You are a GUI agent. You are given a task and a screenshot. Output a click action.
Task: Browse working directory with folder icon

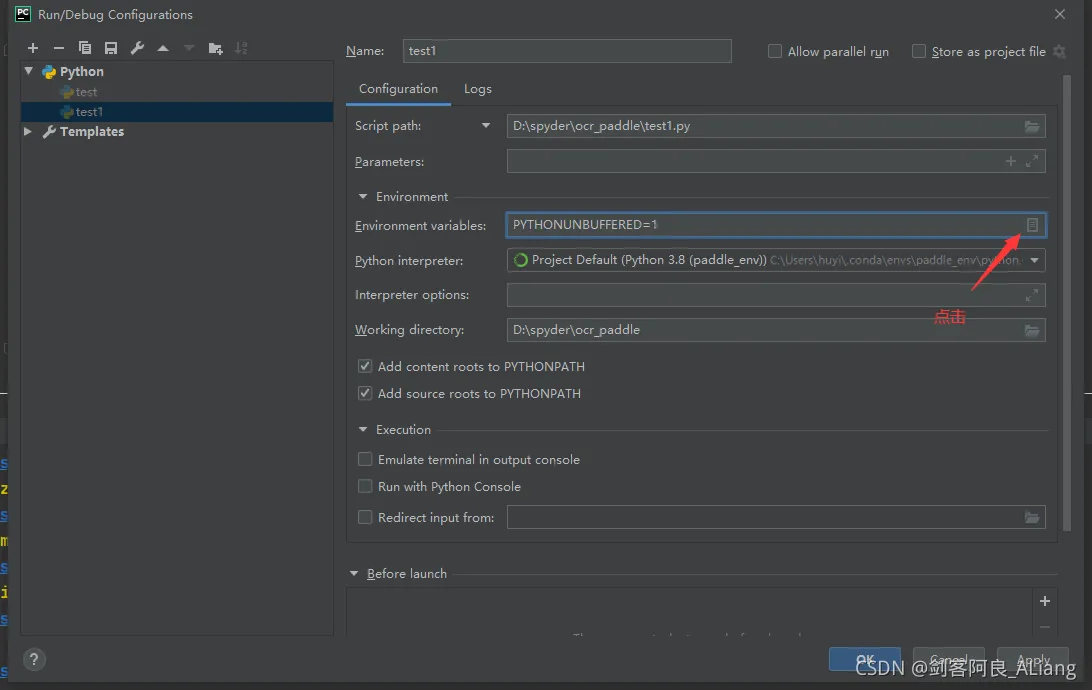1032,330
